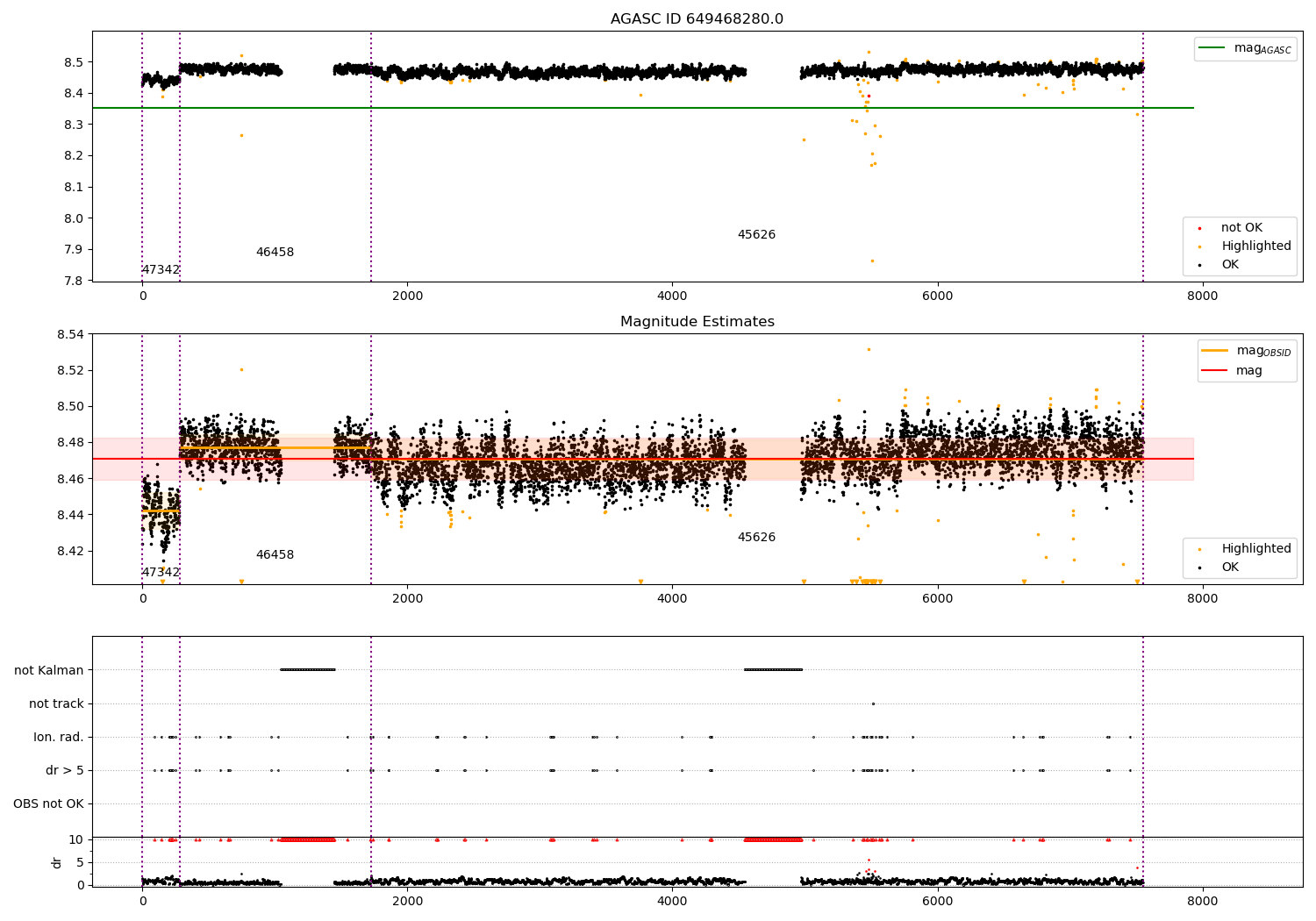This screenshot has width=1316, height=921.
Task: Click the not Kalman axis label
Action: [49, 671]
